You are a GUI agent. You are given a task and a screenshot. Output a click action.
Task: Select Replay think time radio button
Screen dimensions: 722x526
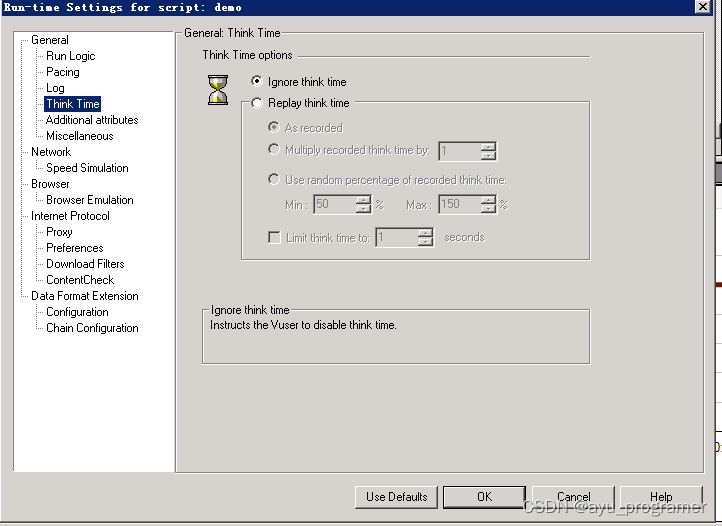[257, 103]
